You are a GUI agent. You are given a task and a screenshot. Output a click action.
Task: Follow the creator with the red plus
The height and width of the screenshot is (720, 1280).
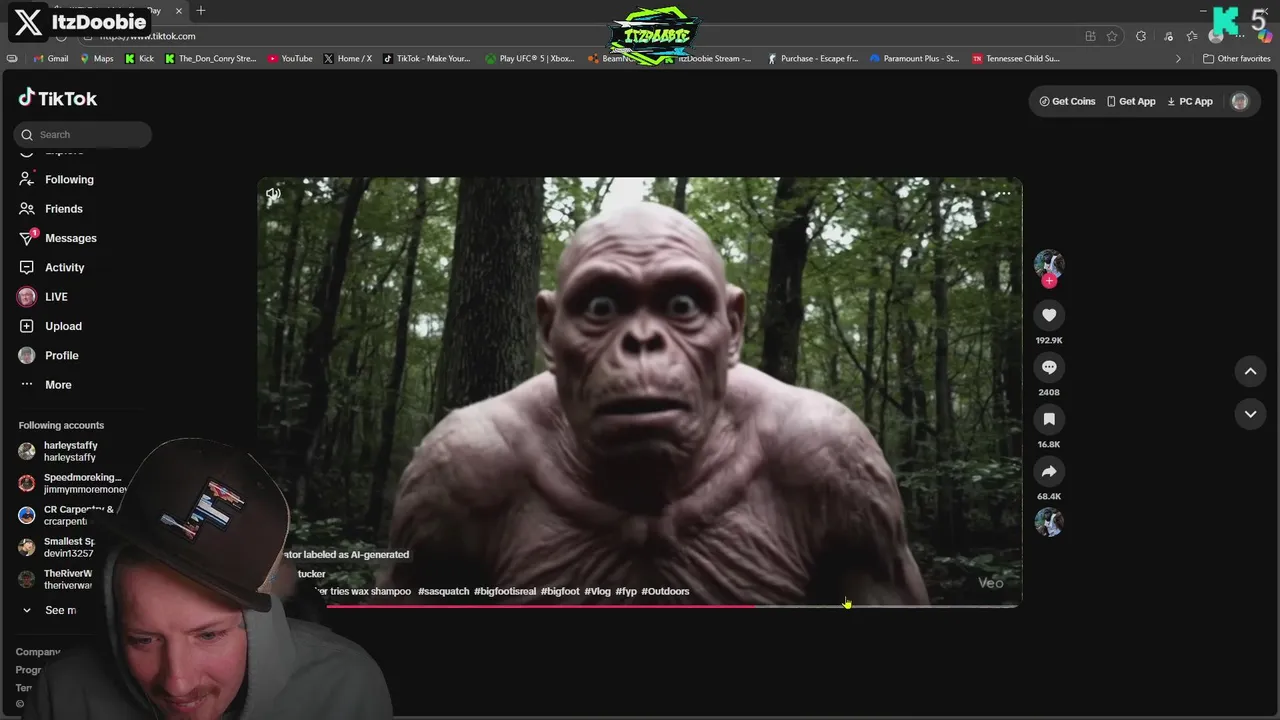[1049, 281]
